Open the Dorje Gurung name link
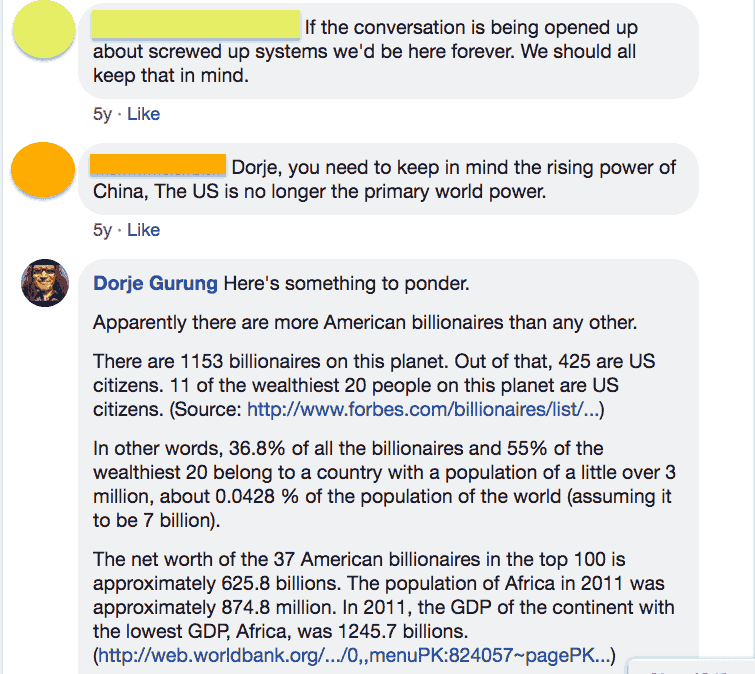 point(155,283)
